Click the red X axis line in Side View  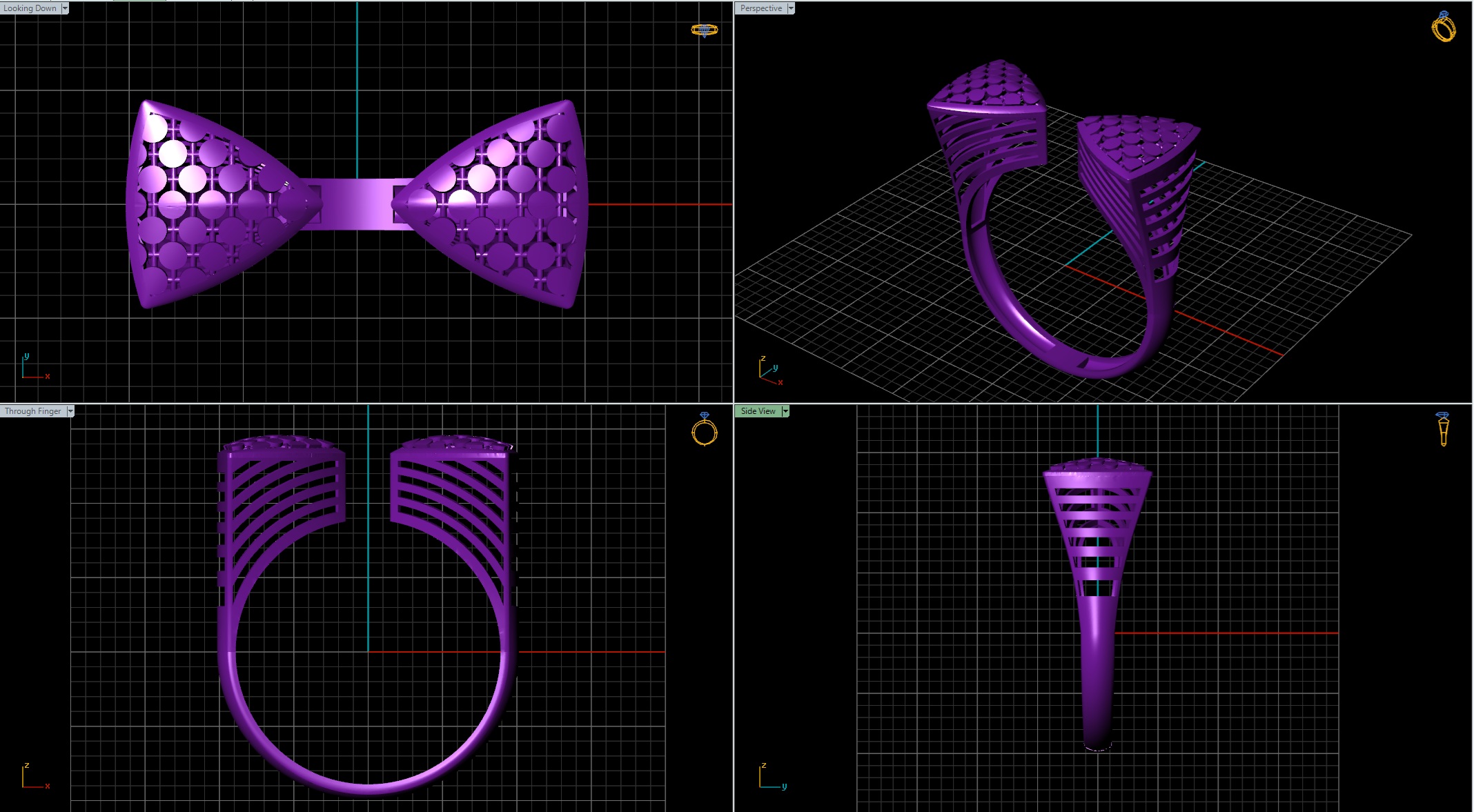pos(1228,633)
